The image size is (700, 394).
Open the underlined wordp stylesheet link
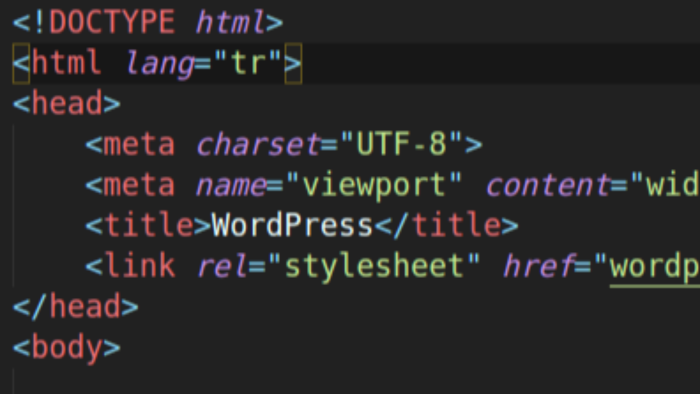tap(655, 269)
